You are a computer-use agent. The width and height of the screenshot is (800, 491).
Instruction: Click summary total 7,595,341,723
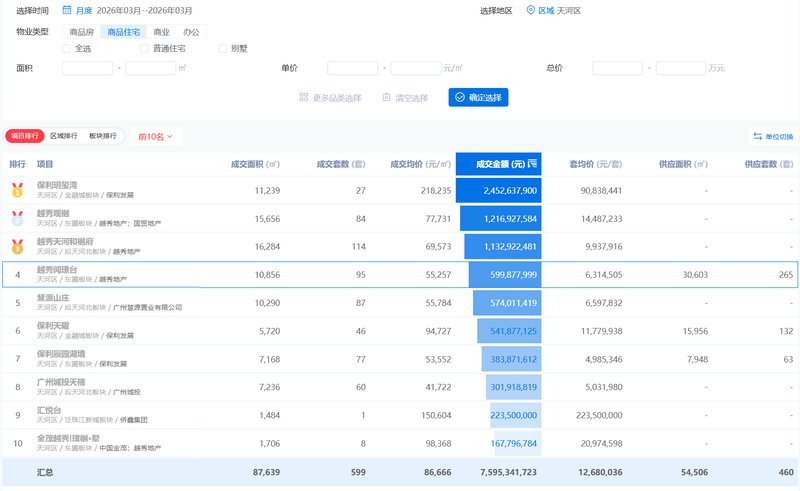tap(508, 472)
